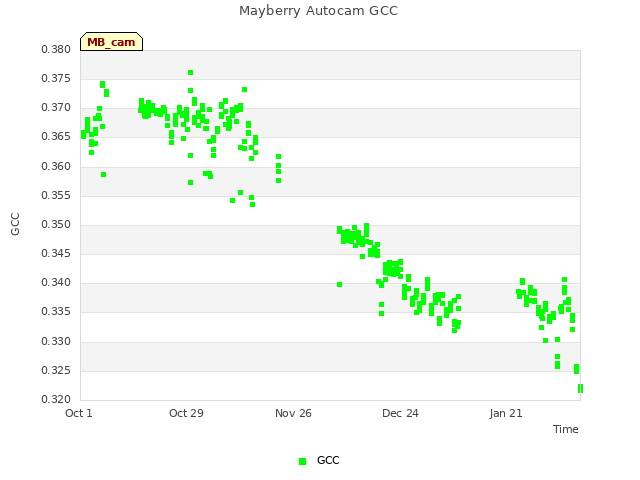Click the green GCC legend swatch
This screenshot has width=640, height=480.
point(302,461)
